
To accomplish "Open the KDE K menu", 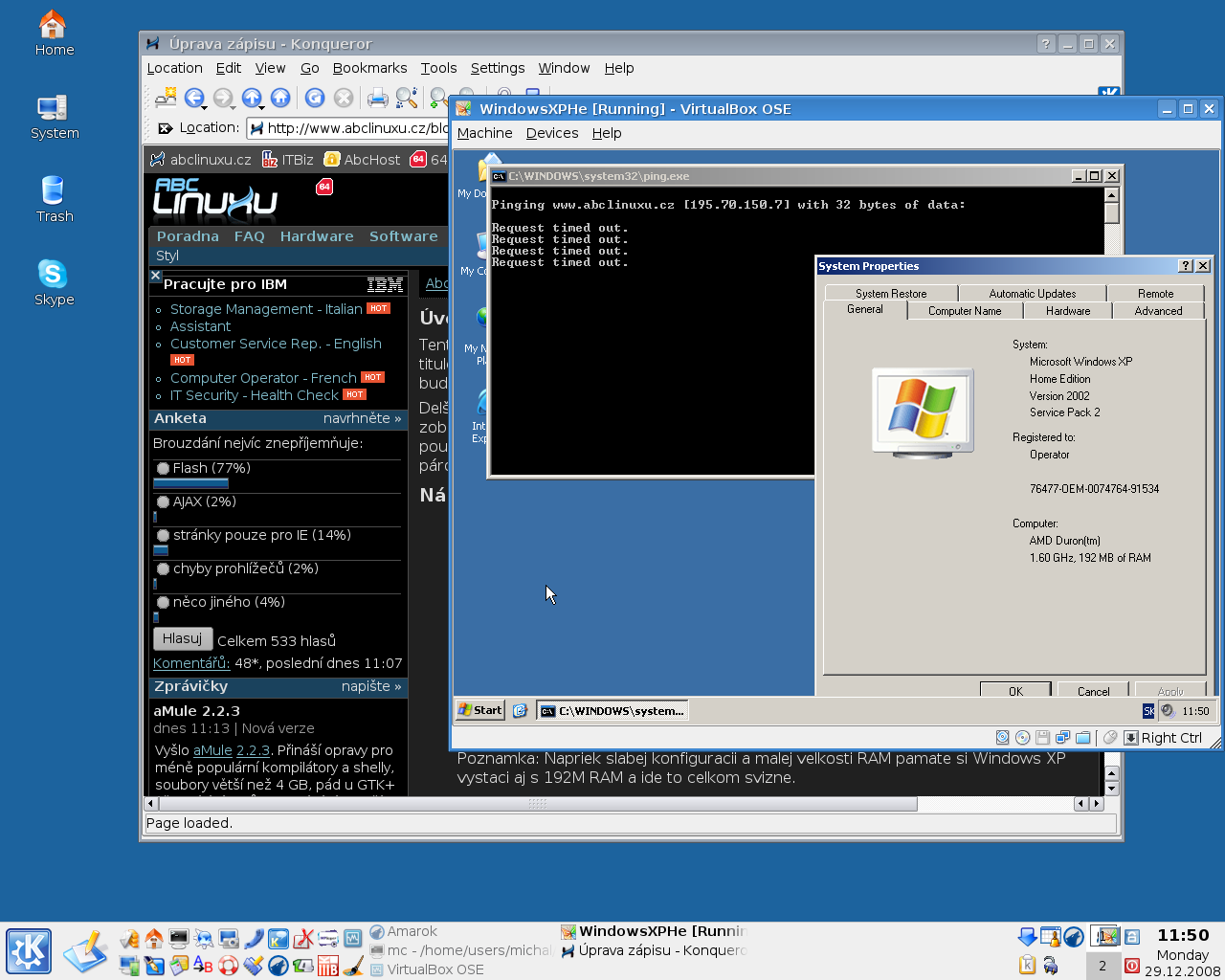I will pos(29,951).
